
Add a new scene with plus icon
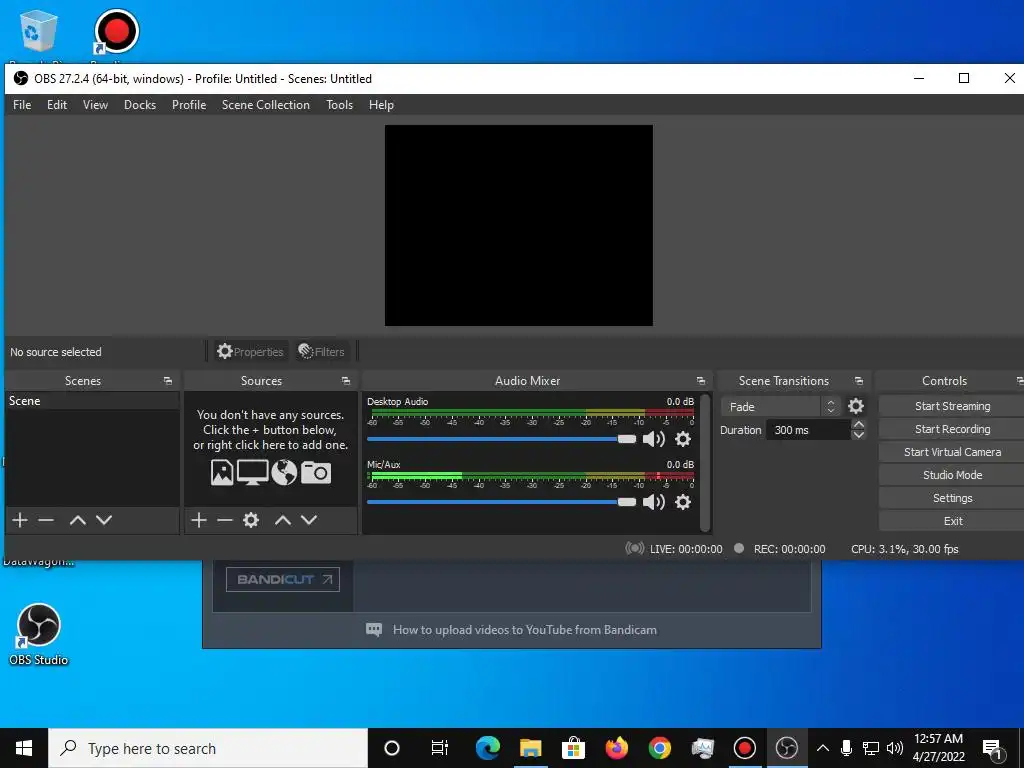(x=20, y=520)
